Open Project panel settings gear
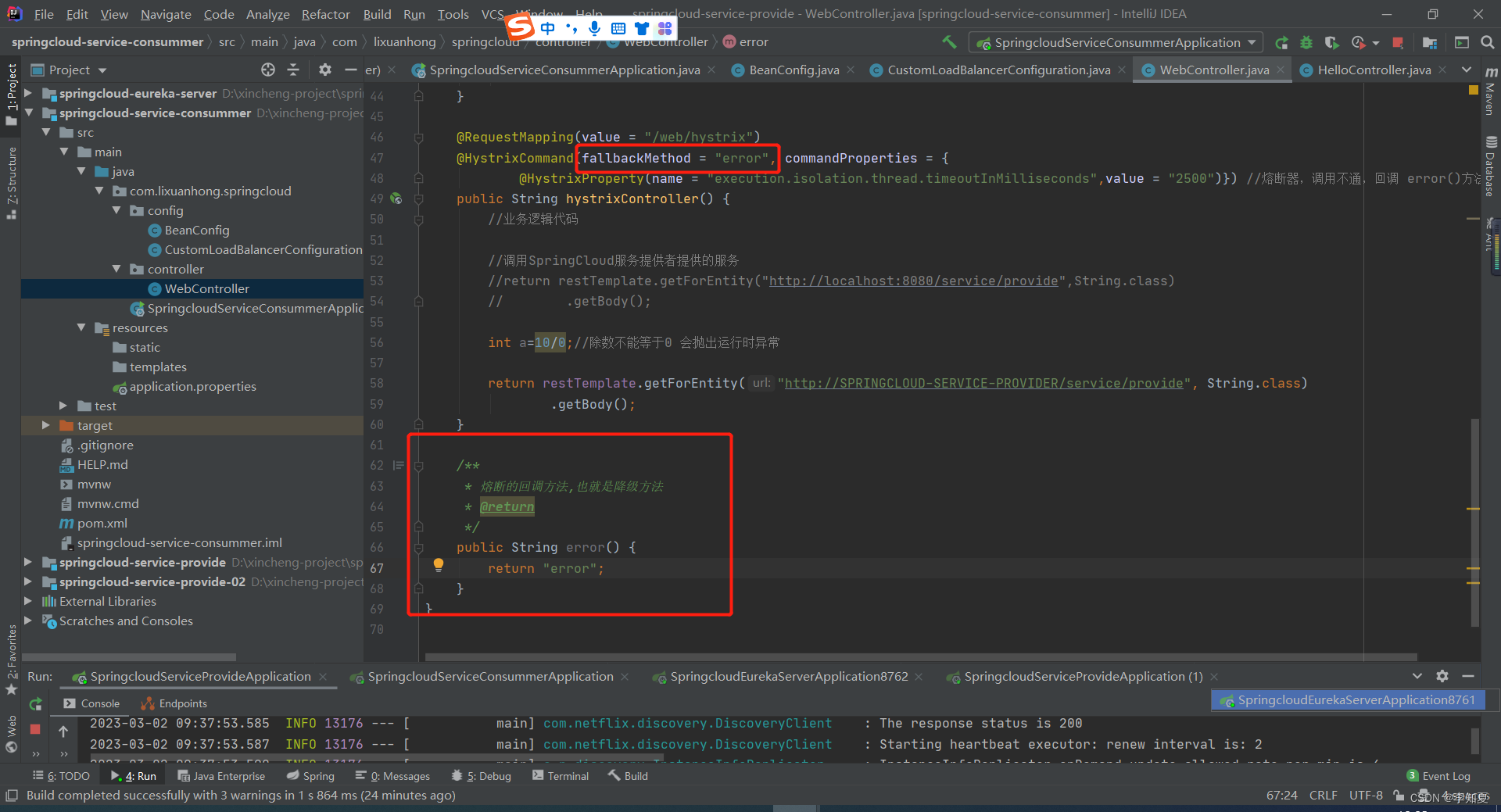Image resolution: width=1501 pixels, height=812 pixels. coord(325,70)
